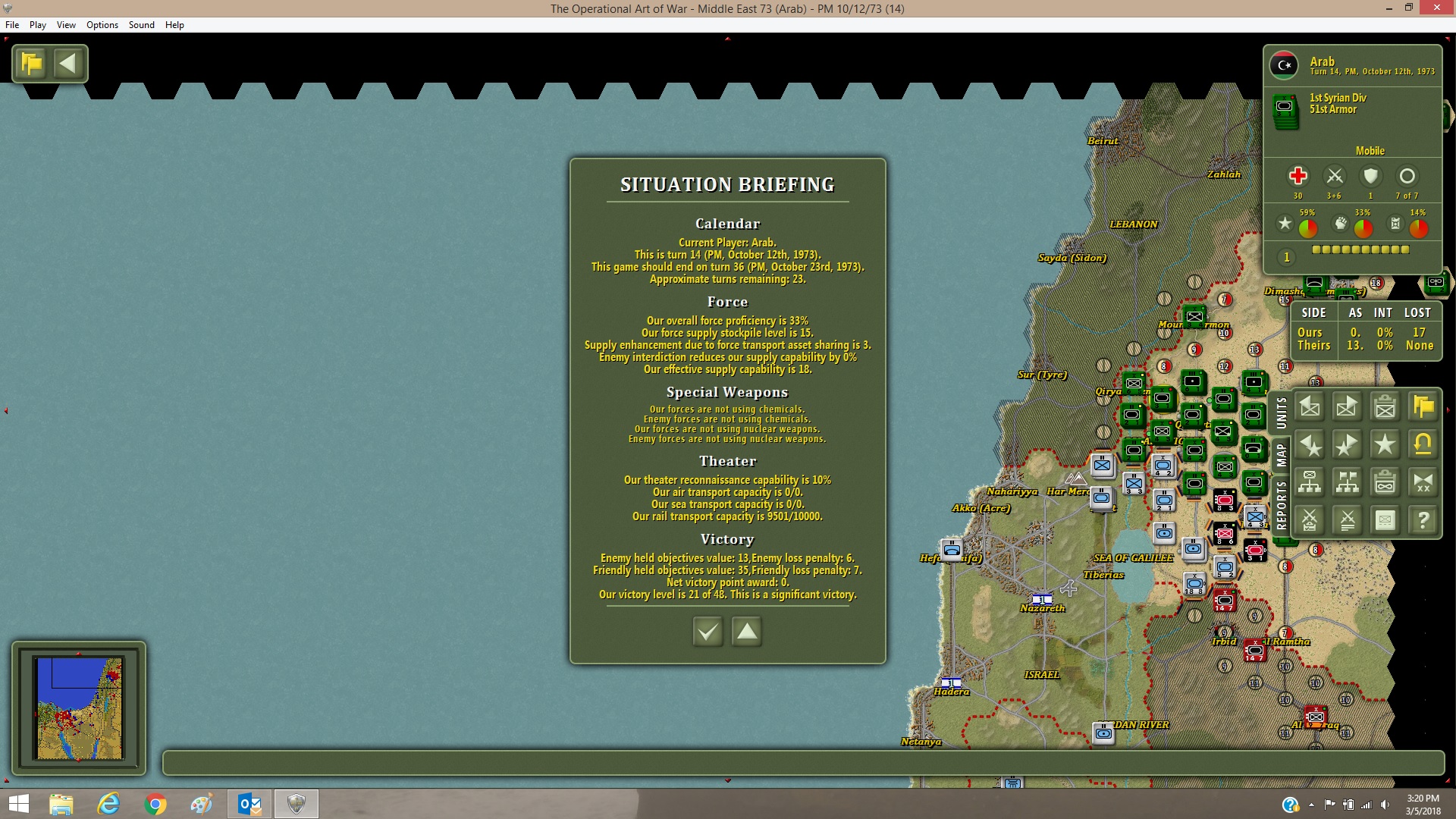Click the red cross health icon

click(x=1298, y=176)
